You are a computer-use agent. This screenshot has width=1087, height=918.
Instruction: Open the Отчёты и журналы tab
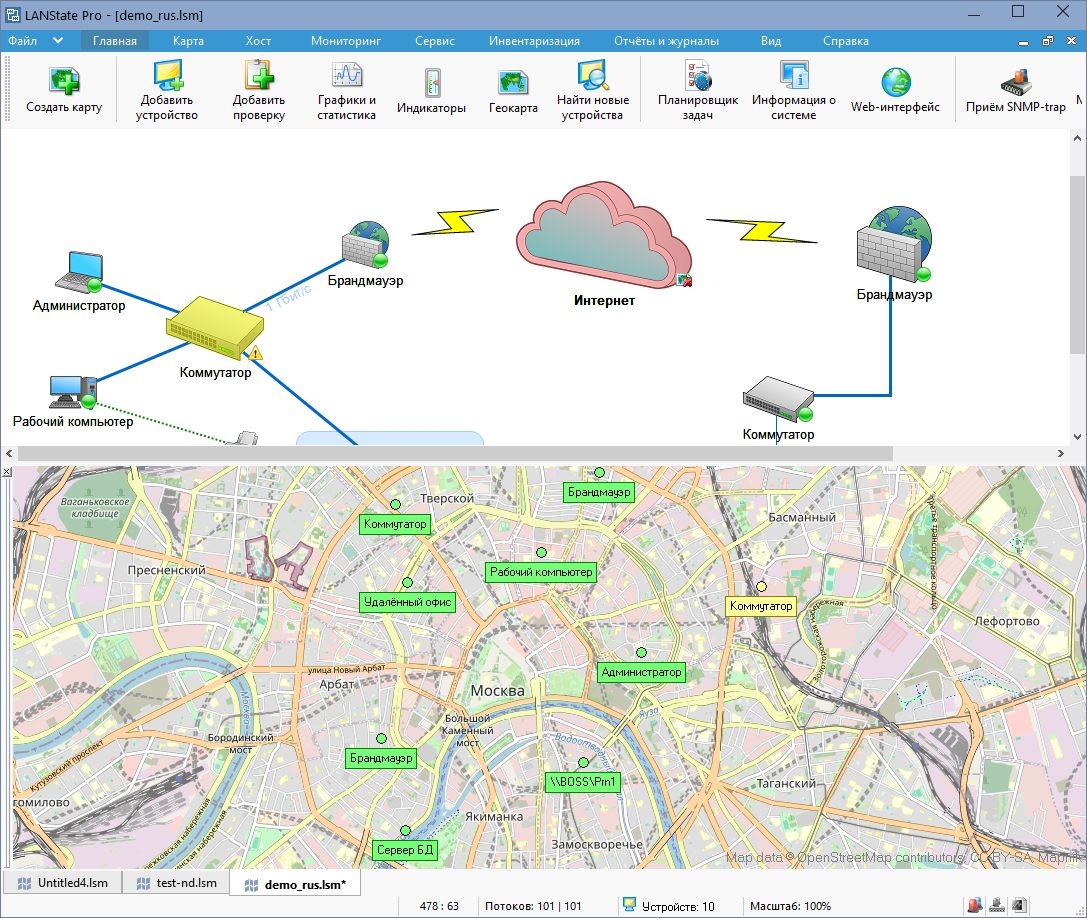(666, 41)
